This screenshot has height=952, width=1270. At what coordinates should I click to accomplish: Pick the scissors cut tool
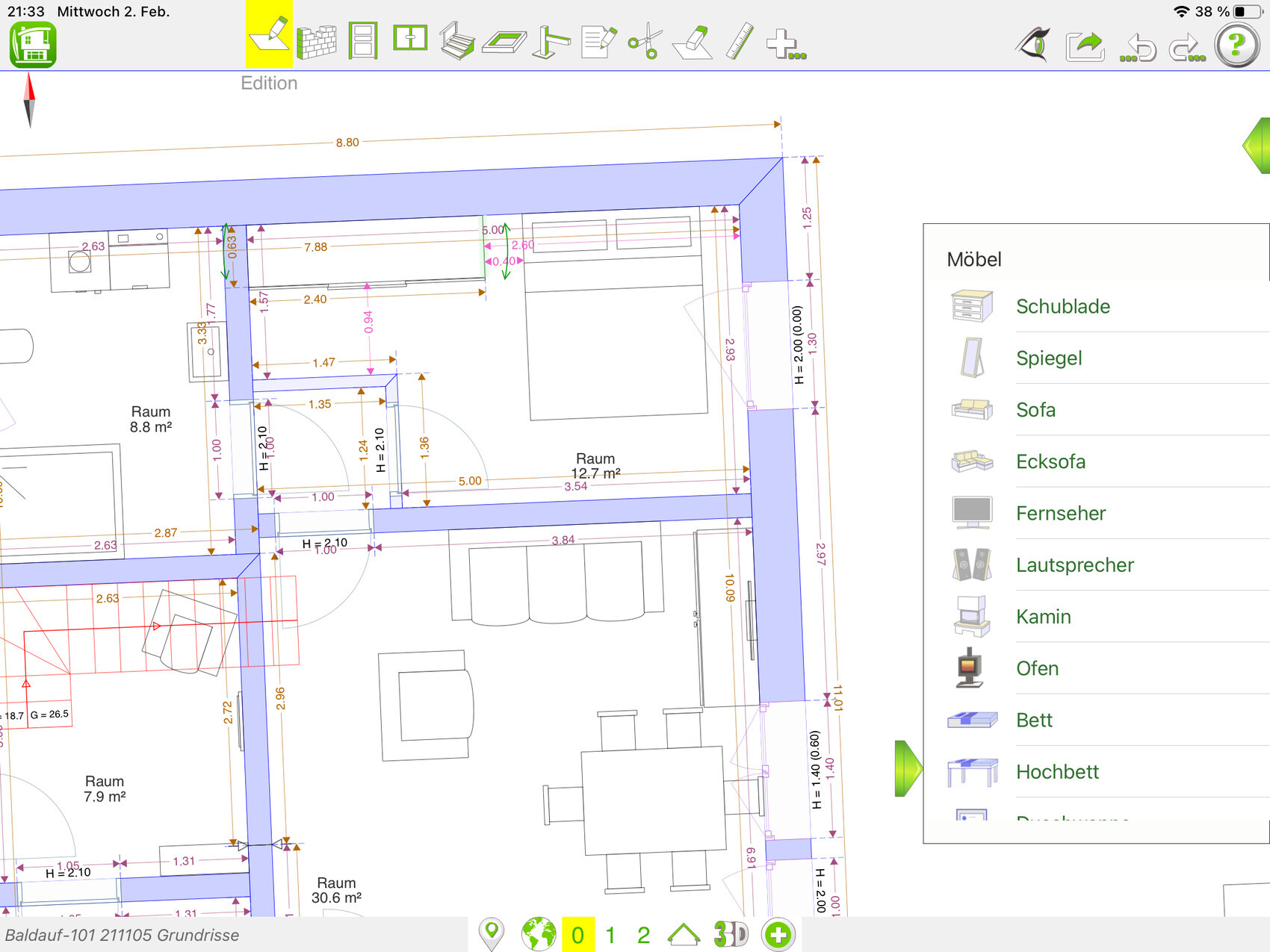[645, 42]
